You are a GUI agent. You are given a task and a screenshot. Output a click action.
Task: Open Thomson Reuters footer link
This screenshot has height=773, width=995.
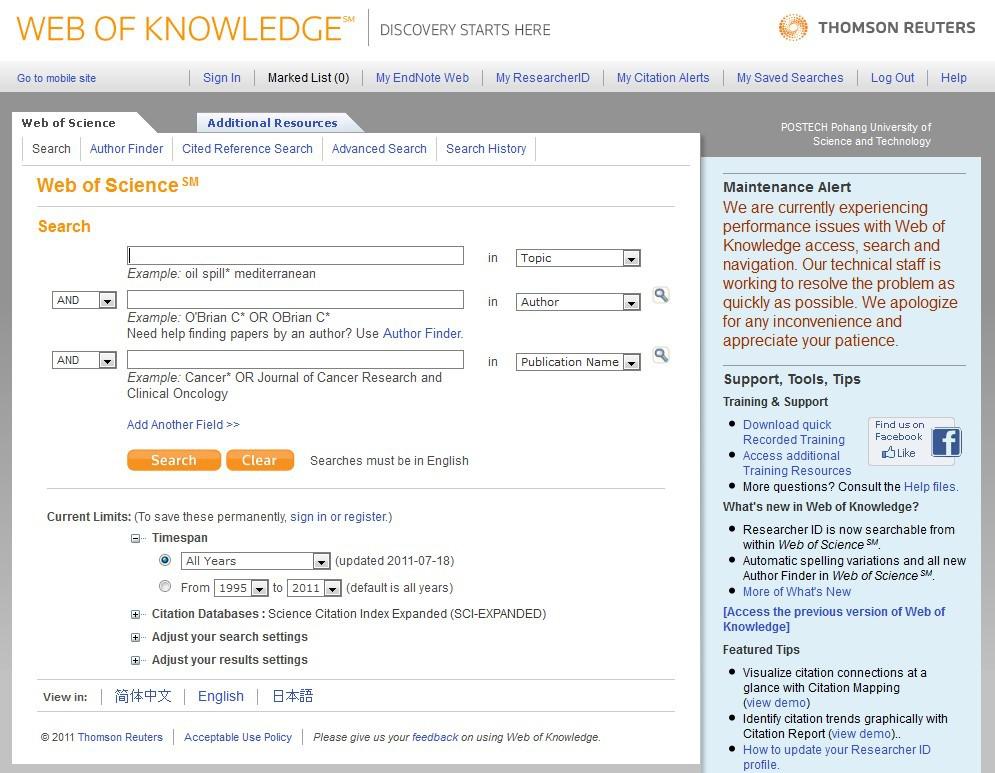click(x=120, y=737)
